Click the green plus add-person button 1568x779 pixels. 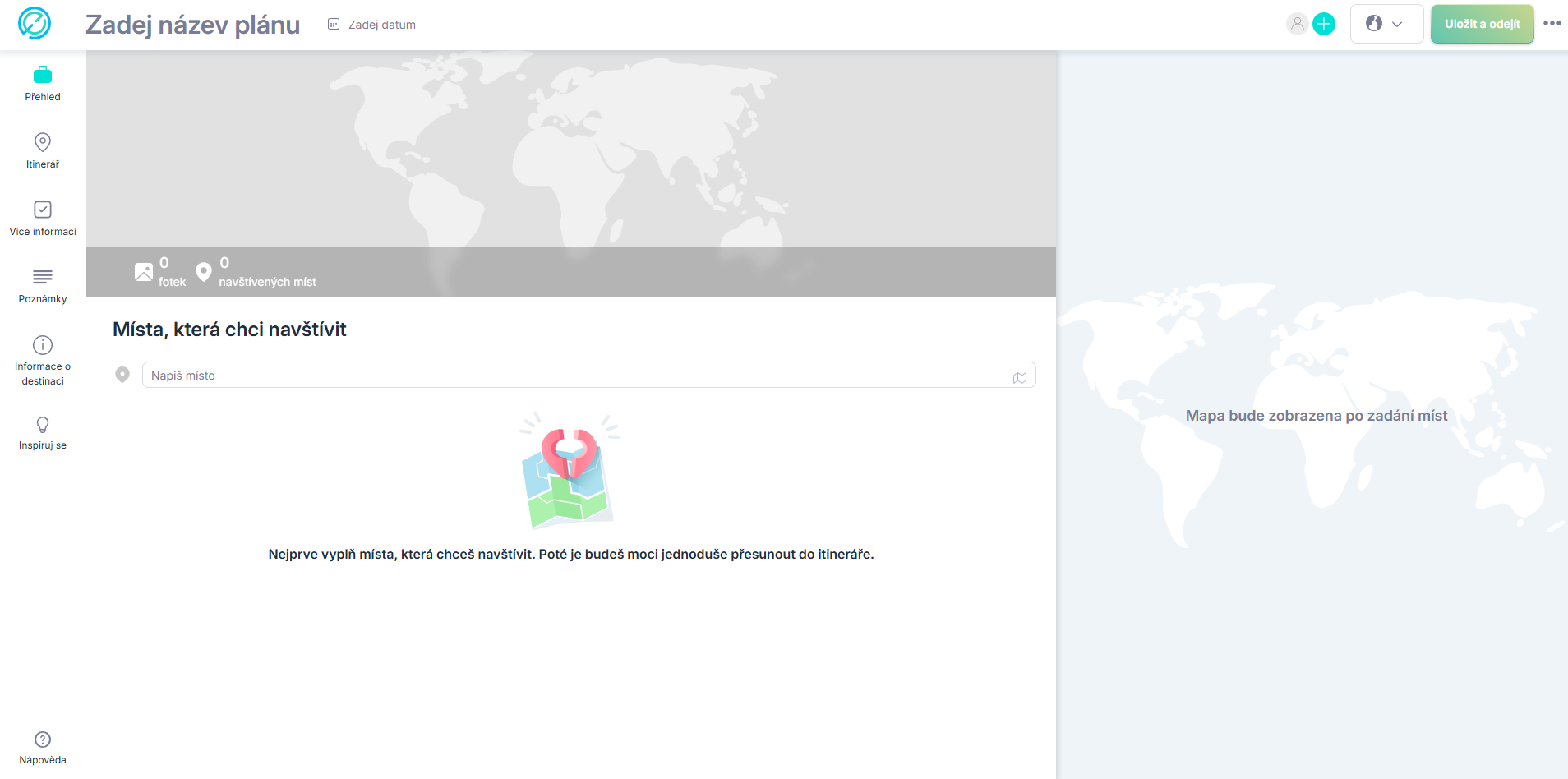(x=1324, y=24)
